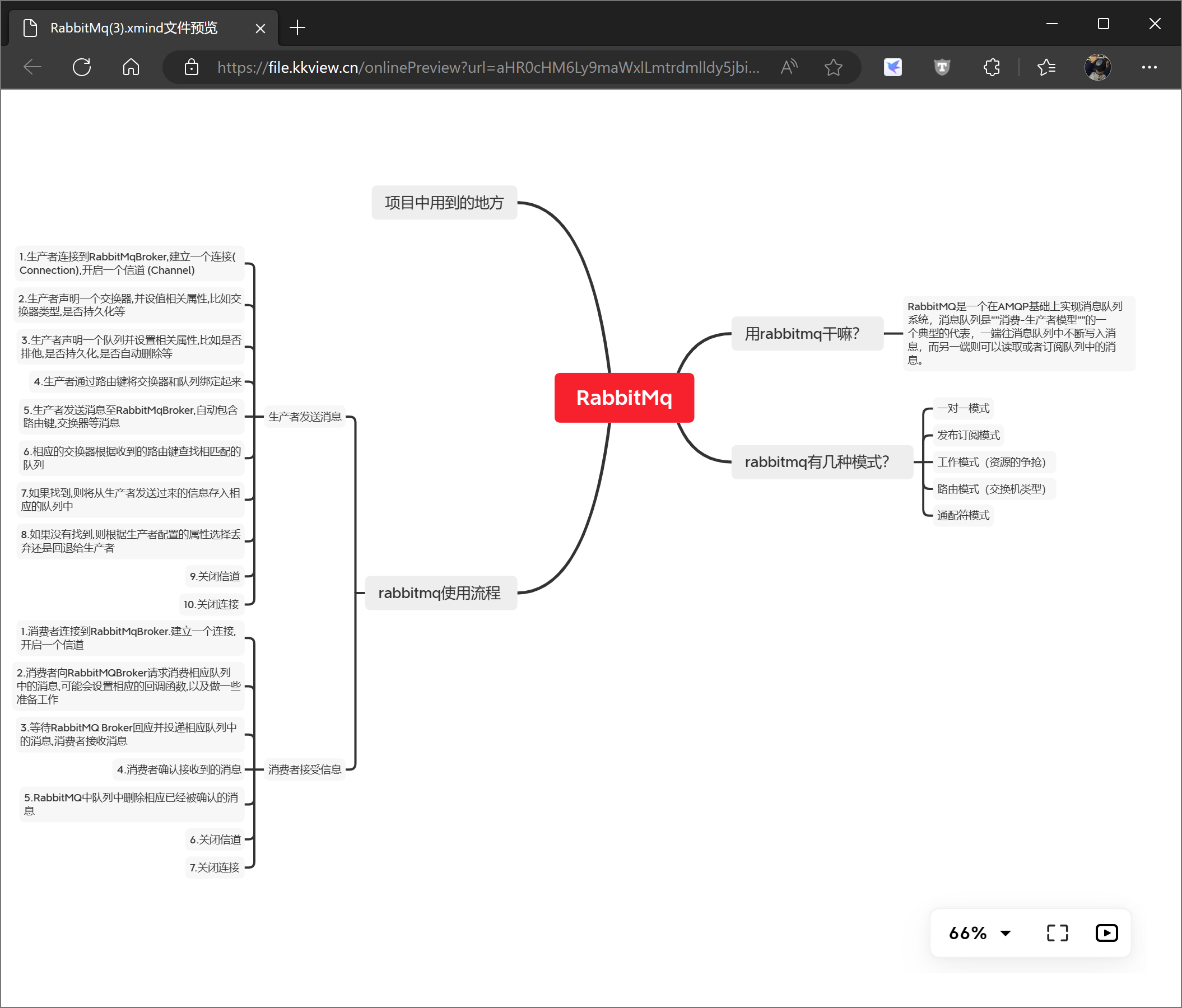Click the shield T extension icon

pyautogui.click(x=942, y=67)
